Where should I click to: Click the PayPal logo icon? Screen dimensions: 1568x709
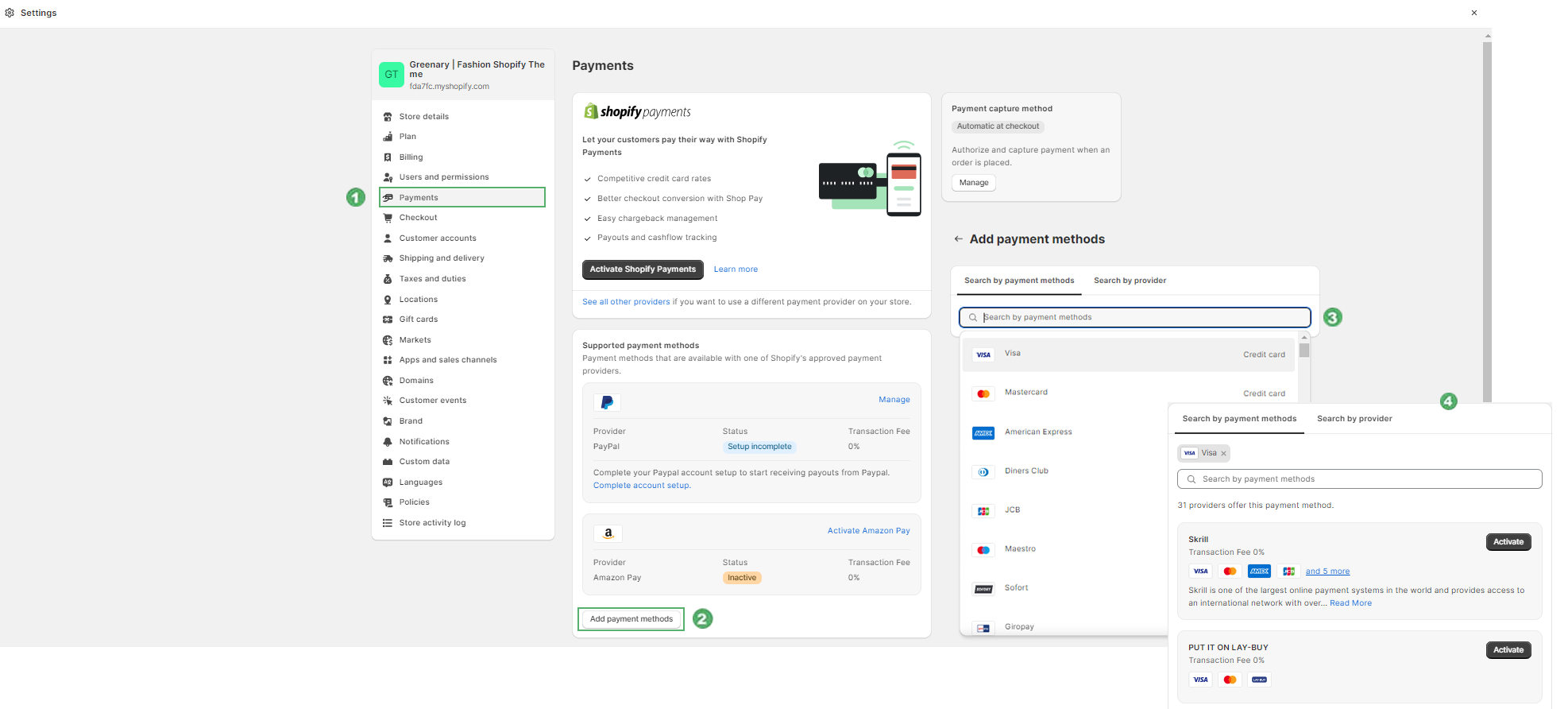pos(607,403)
